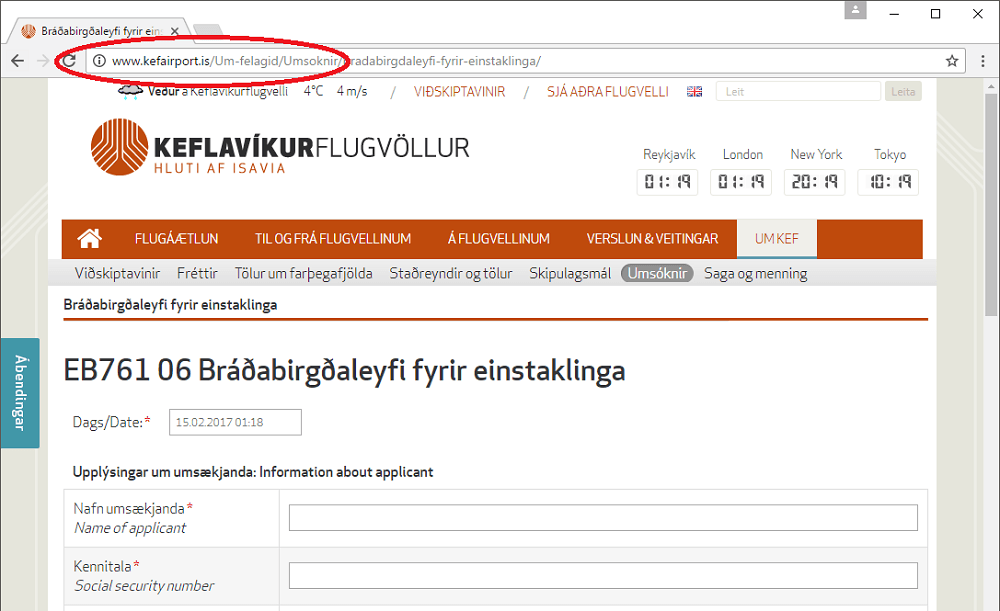Image resolution: width=1000 pixels, height=611 pixels.
Task: Switch language with the UK flag icon
Action: click(x=694, y=91)
